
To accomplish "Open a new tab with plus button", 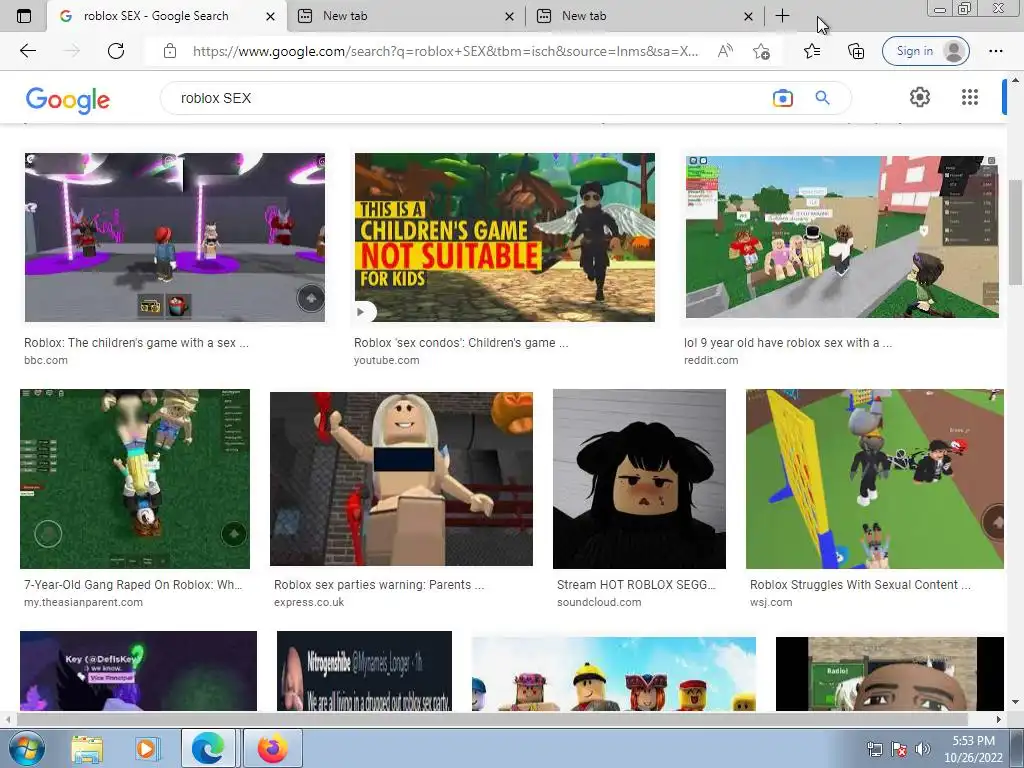I will click(782, 16).
